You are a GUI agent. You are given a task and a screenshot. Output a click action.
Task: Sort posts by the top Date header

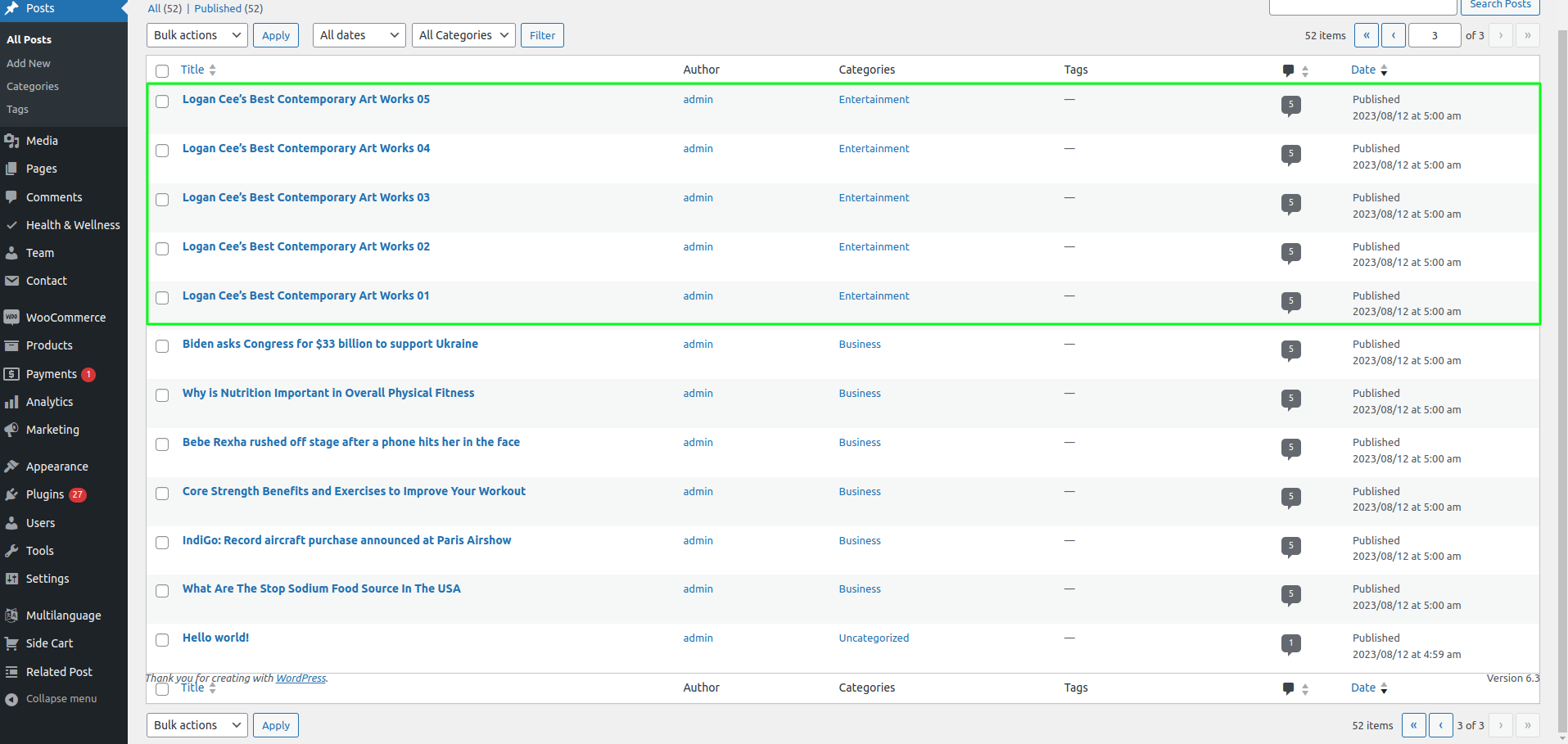click(1369, 70)
